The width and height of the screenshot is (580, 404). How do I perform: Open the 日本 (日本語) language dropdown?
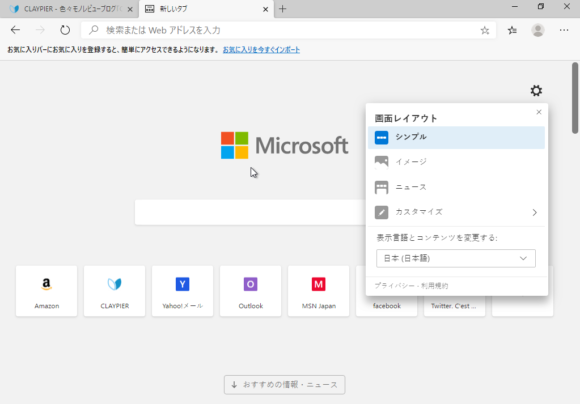tap(456, 258)
